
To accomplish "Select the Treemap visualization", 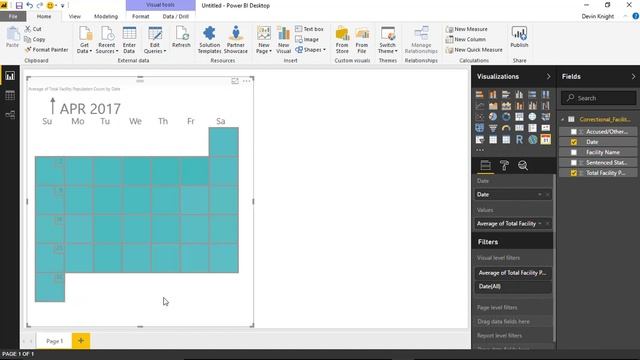I will [519, 117].
